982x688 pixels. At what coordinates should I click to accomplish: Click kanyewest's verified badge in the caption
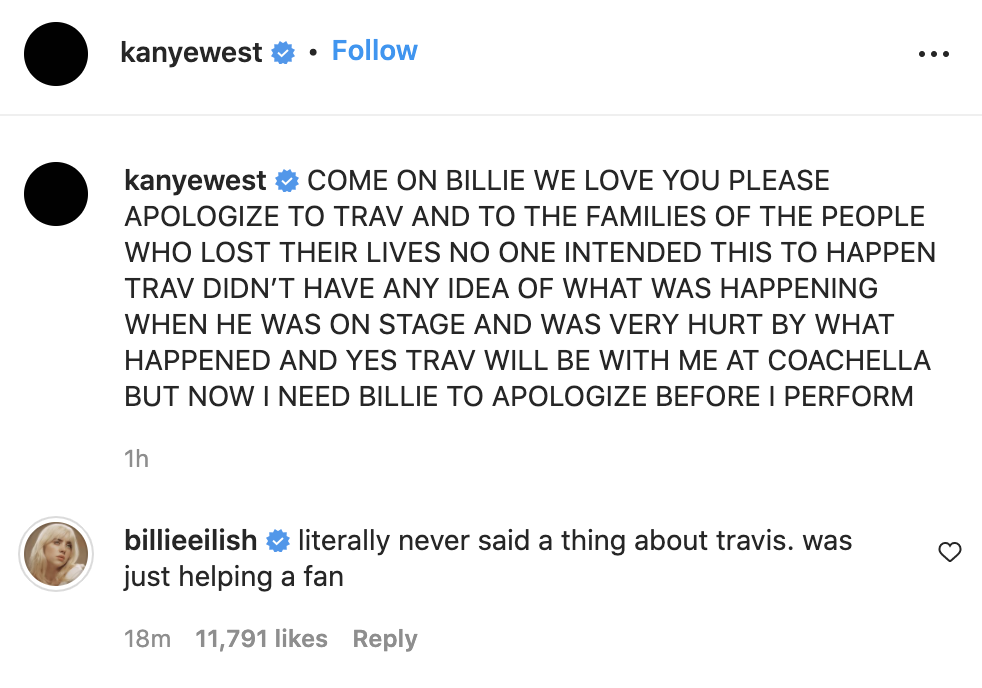click(287, 182)
